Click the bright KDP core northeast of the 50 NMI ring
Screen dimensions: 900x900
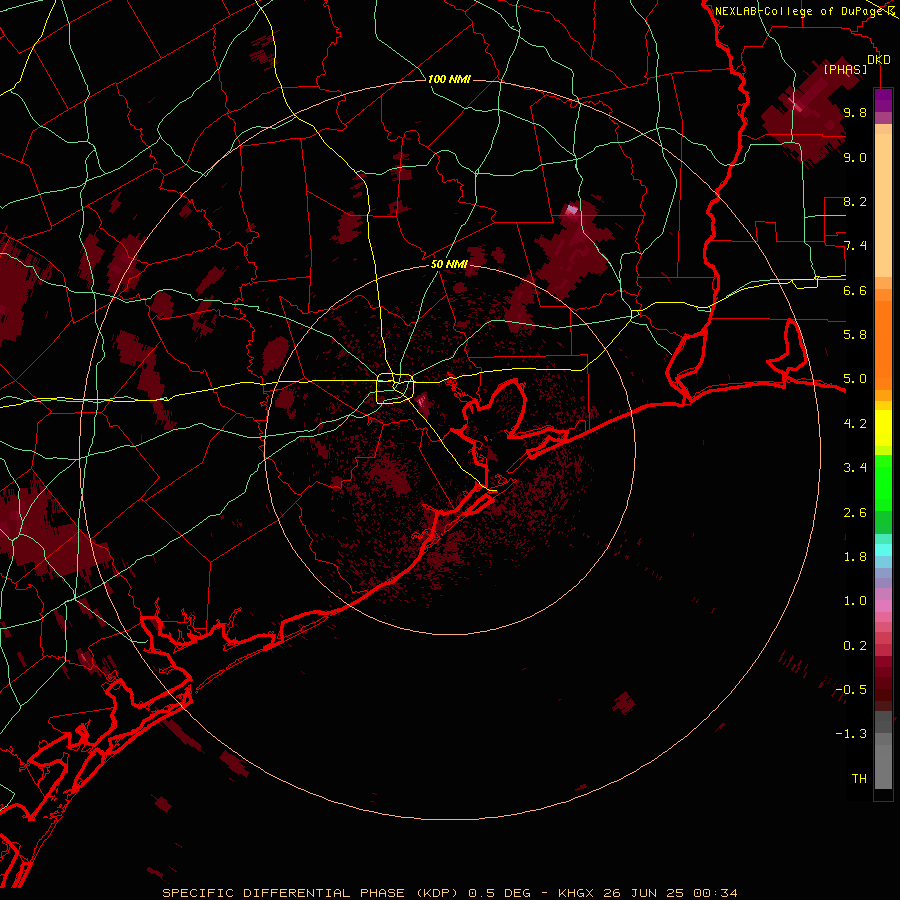click(571, 210)
